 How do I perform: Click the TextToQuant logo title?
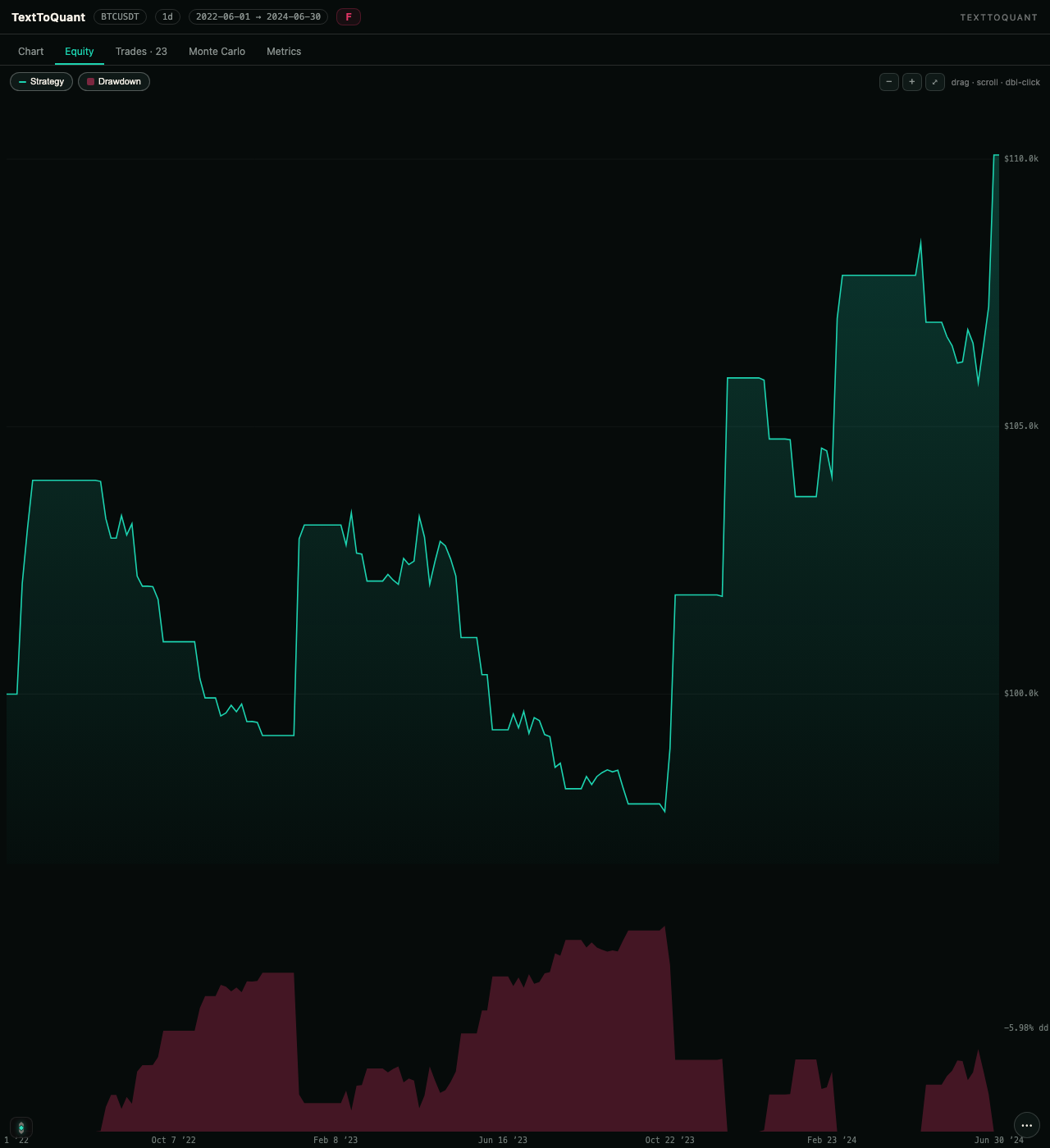tap(48, 17)
